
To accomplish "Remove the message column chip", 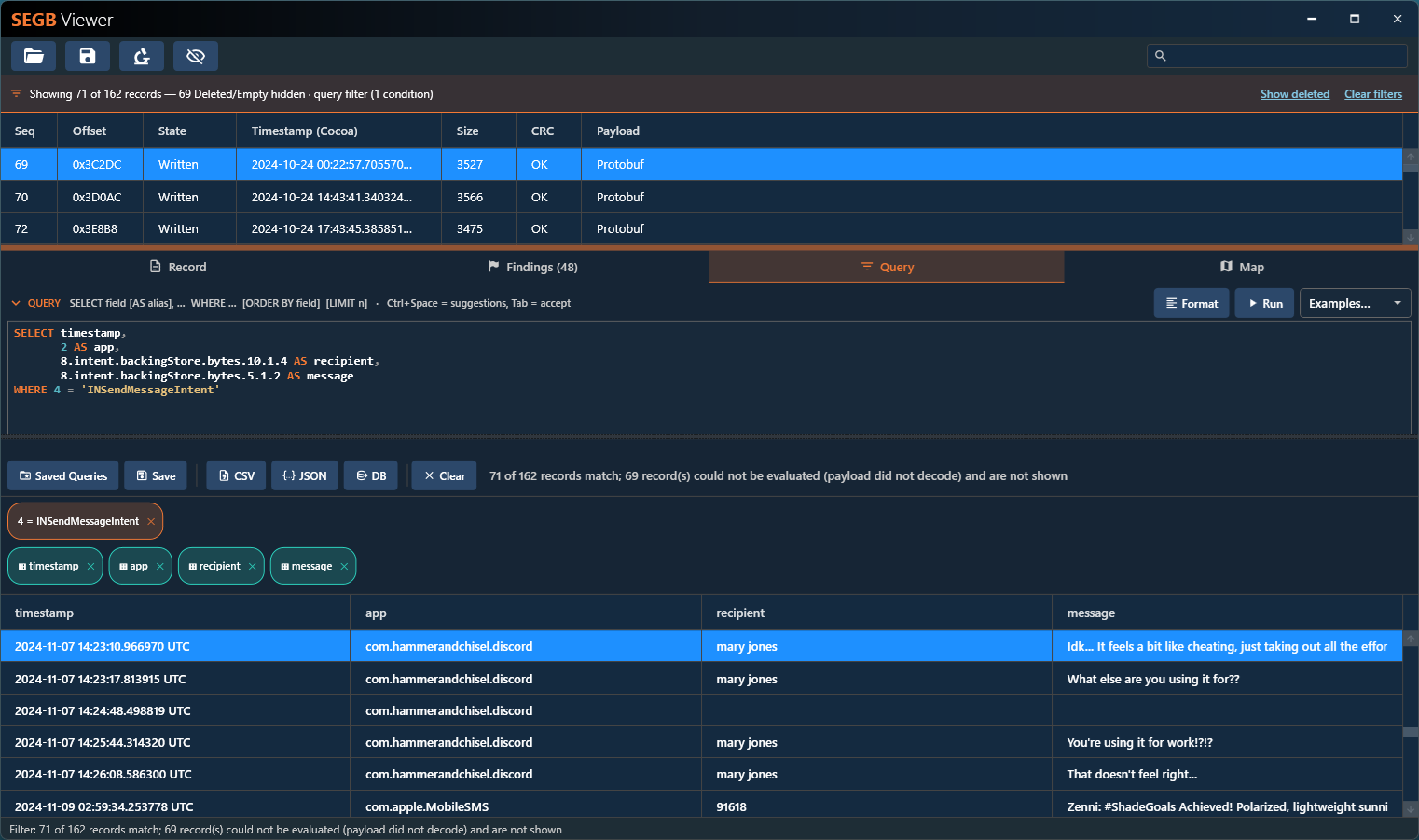I will click(x=344, y=566).
